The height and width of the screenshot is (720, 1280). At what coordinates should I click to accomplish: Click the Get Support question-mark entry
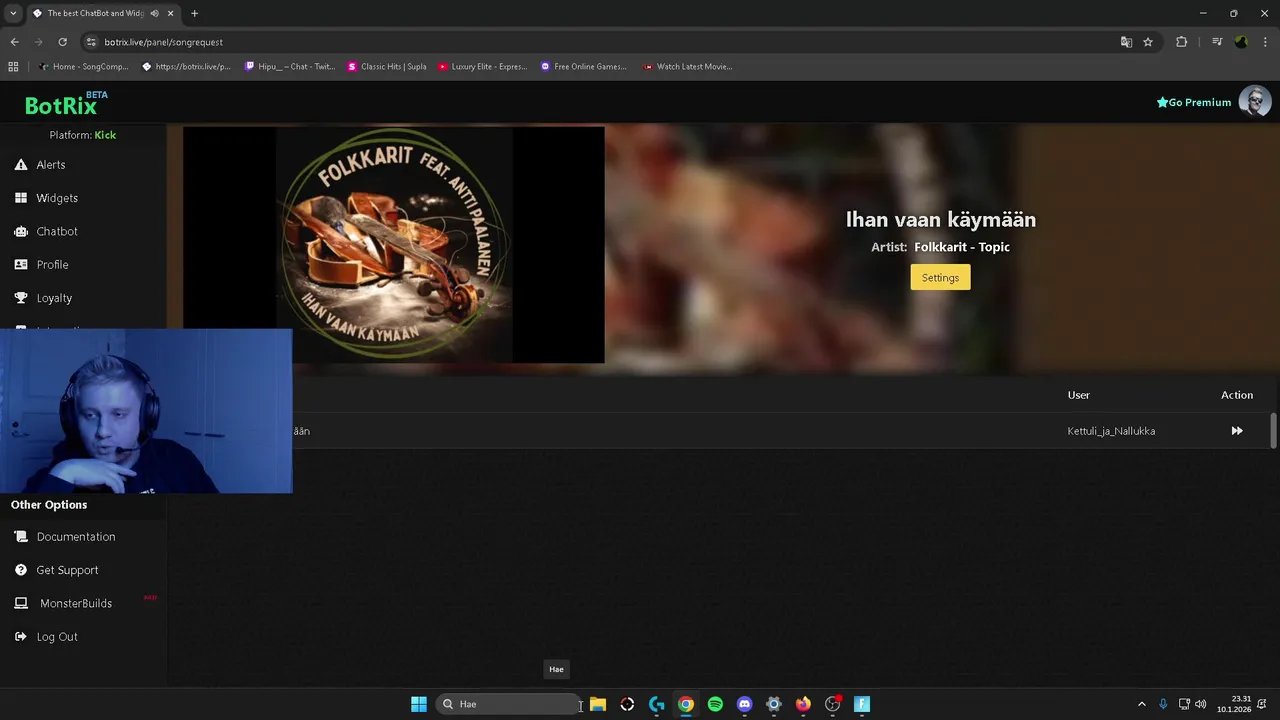[67, 570]
